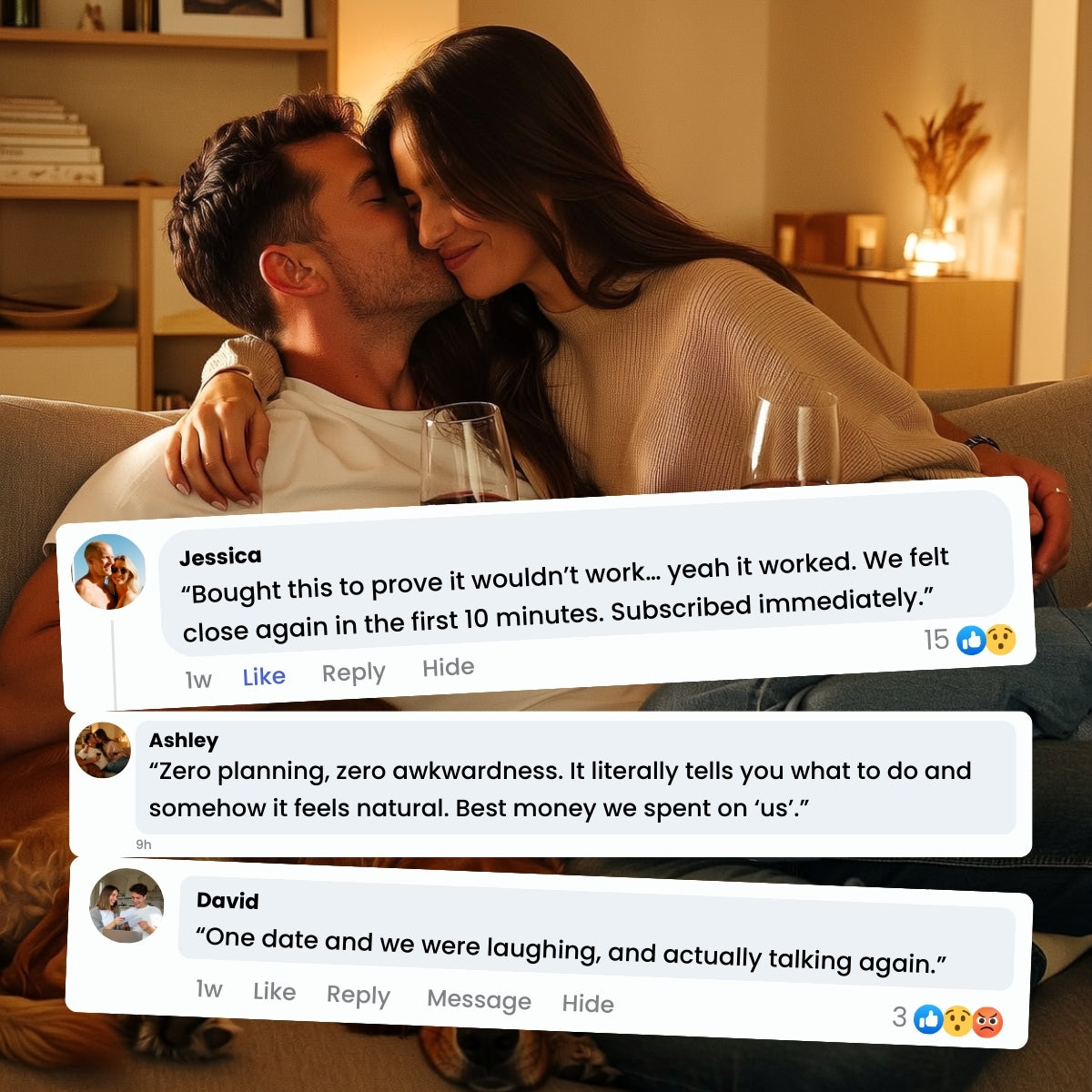Click the Ashley commenter name
The height and width of the screenshot is (1092, 1092).
click(184, 740)
